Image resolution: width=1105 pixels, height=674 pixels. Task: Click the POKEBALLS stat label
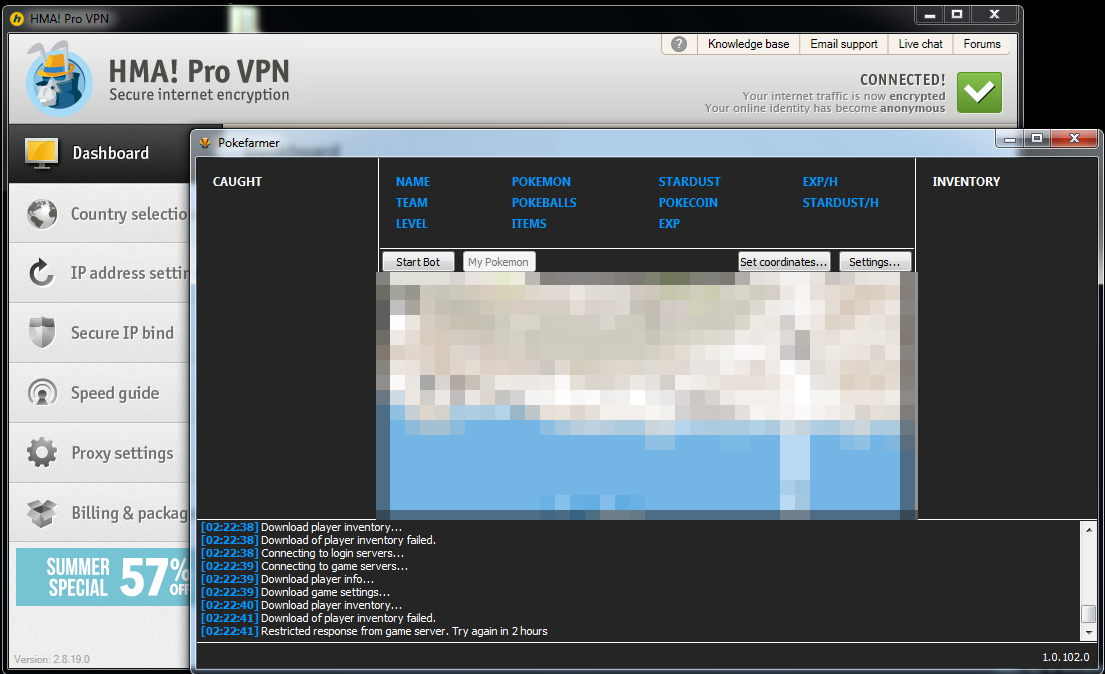(544, 202)
